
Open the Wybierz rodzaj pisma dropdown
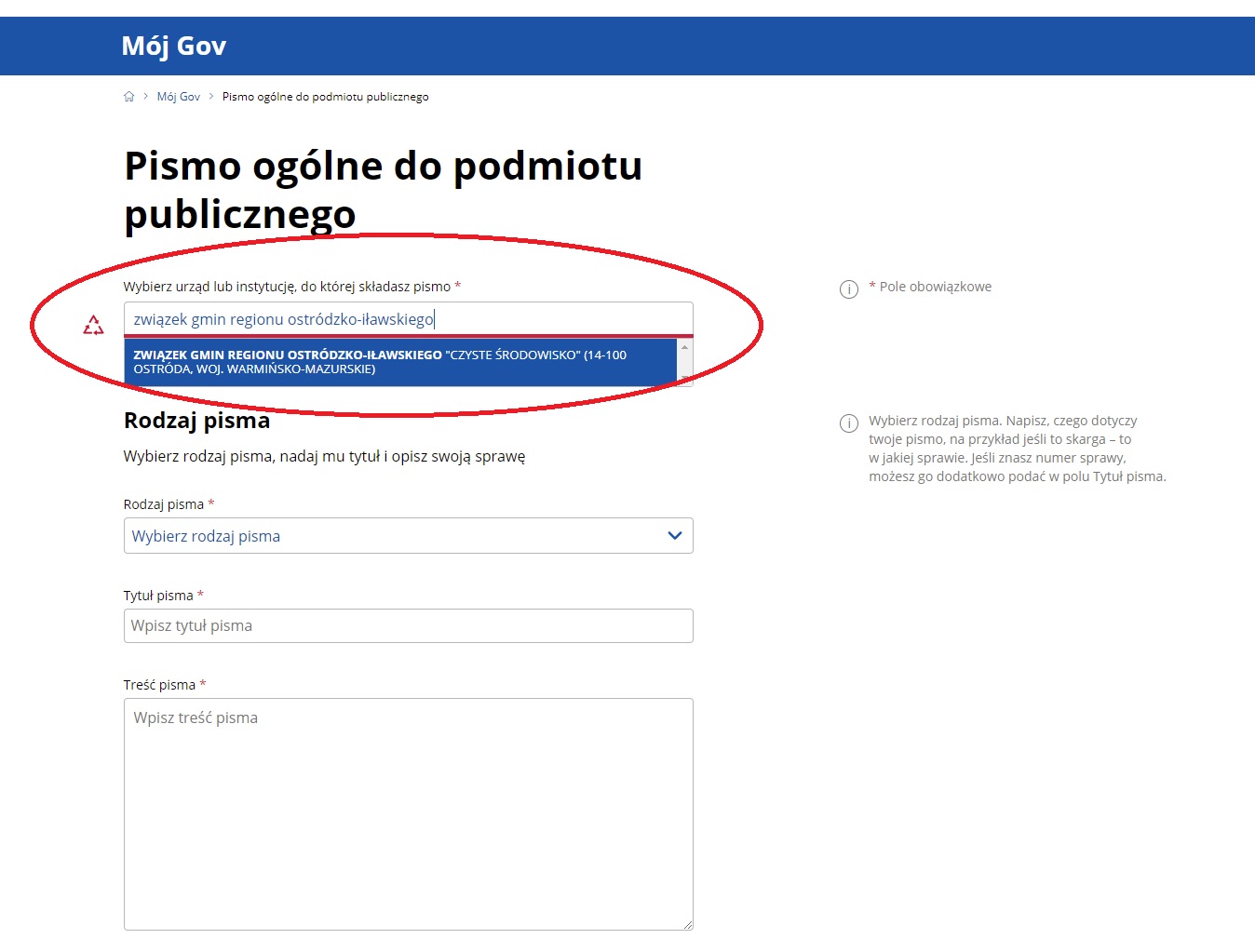coord(409,536)
